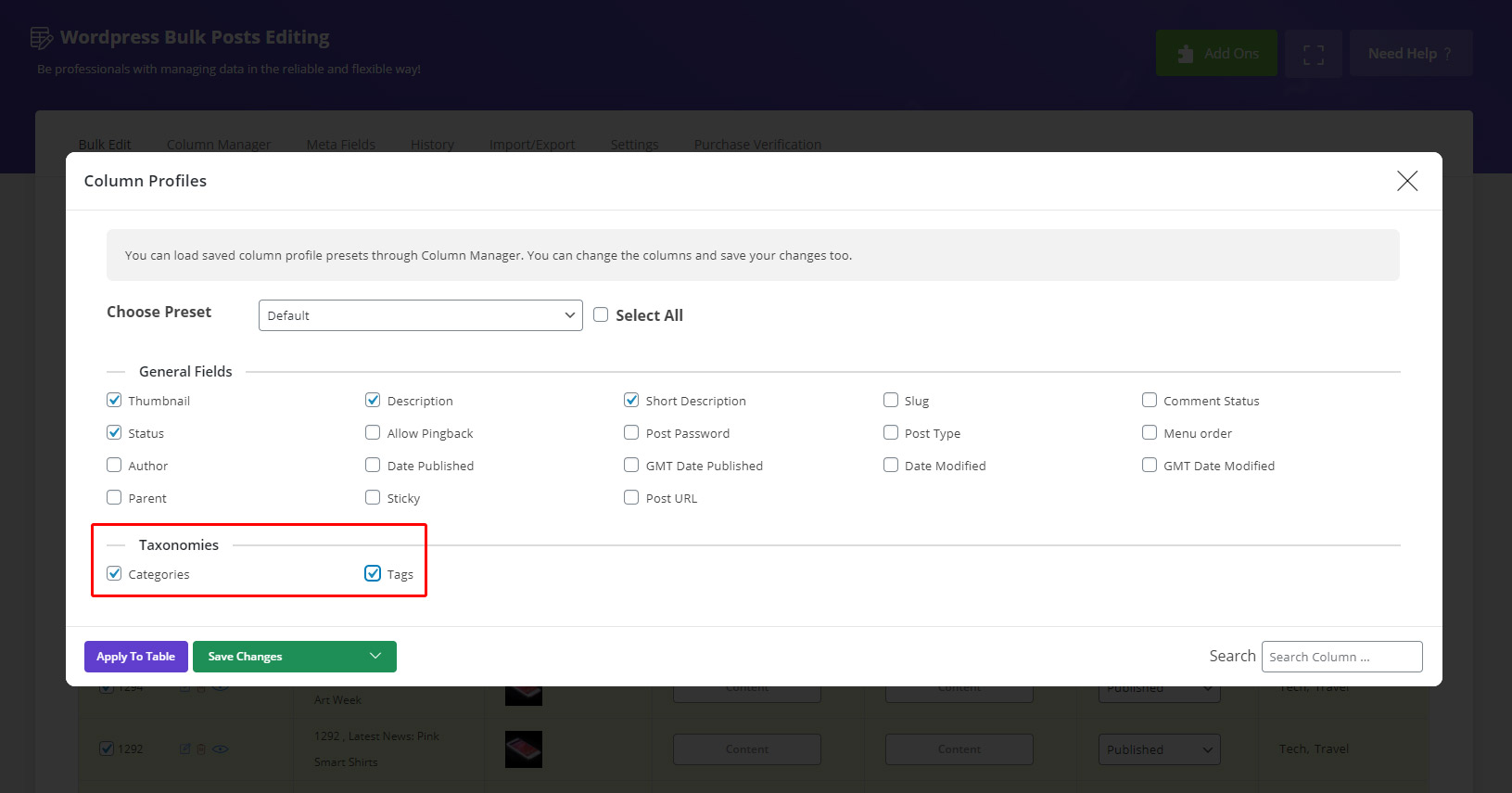Uncheck the Description column checkbox
The width and height of the screenshot is (1512, 793).
373,400
